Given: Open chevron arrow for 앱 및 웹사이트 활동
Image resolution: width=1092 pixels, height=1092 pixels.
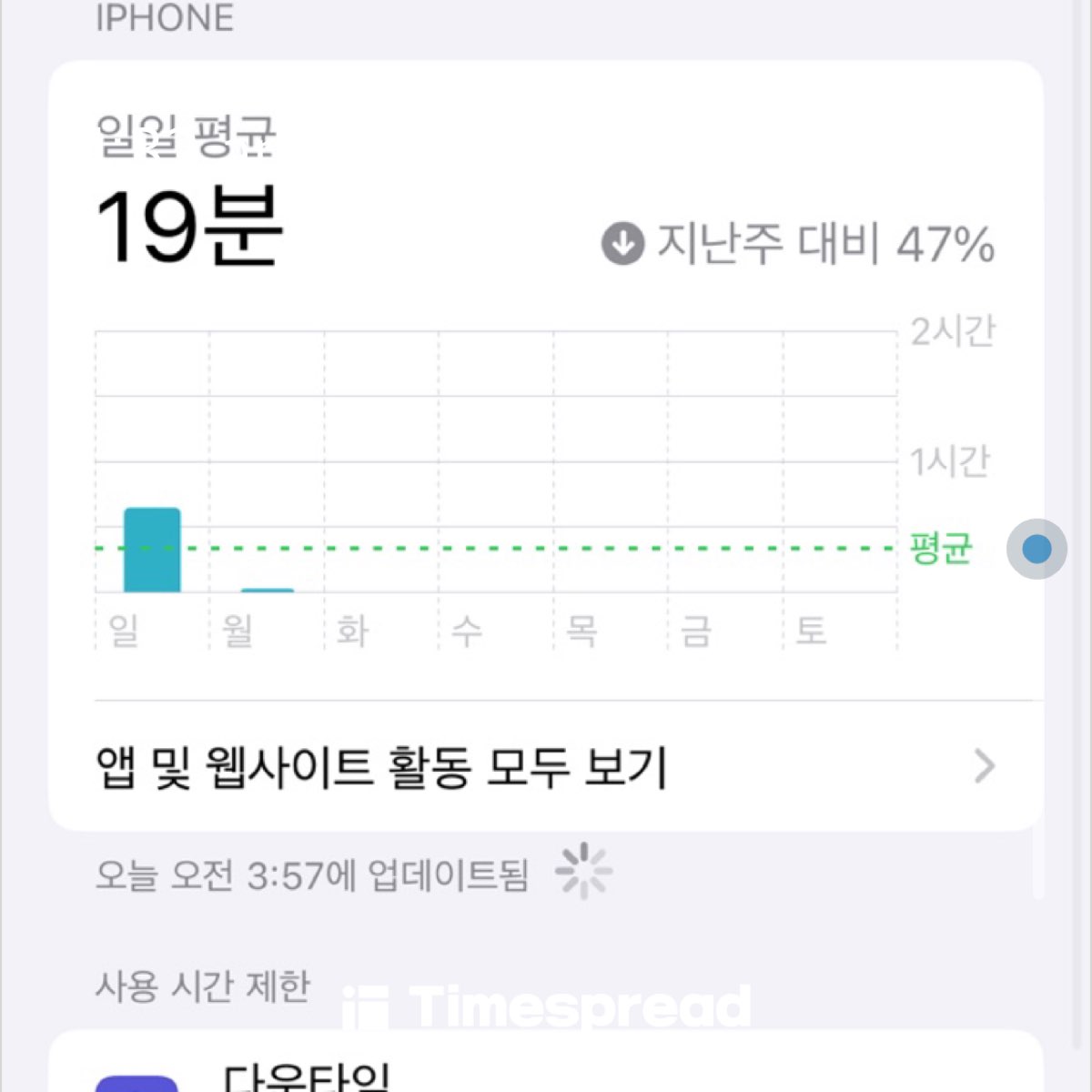Looking at the screenshot, I should point(984,766).
